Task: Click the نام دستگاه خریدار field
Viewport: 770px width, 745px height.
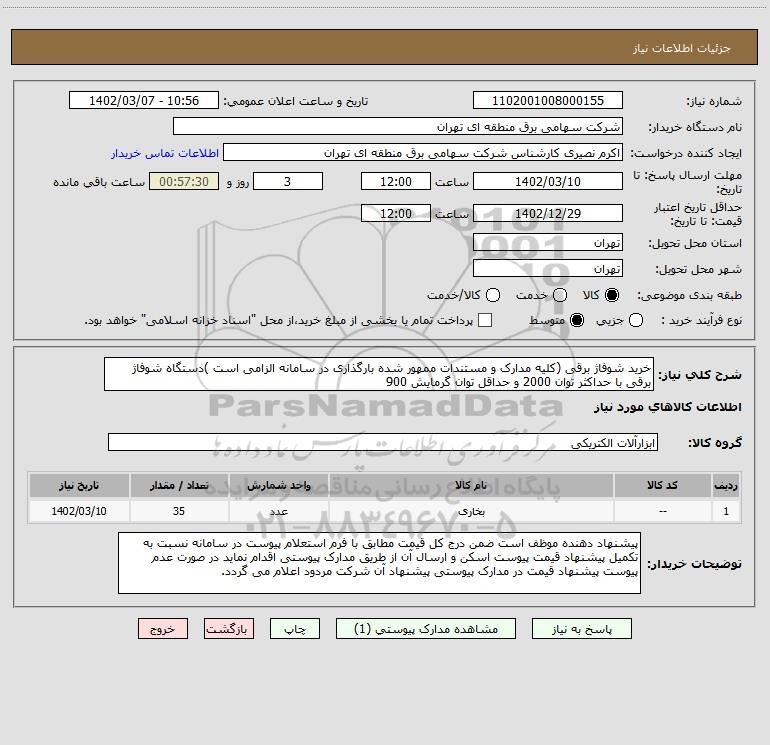Action: click(398, 127)
